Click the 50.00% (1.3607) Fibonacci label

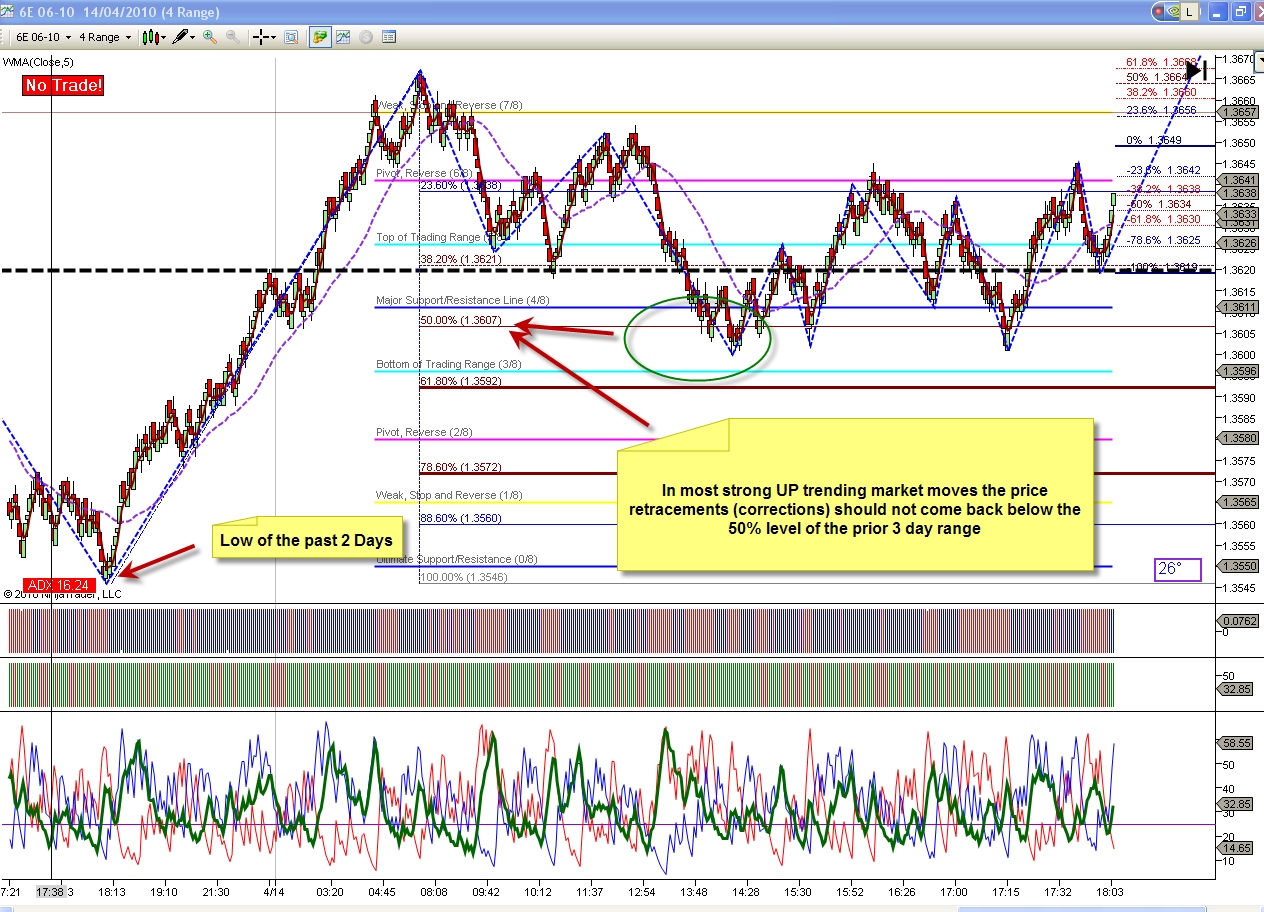click(x=461, y=320)
